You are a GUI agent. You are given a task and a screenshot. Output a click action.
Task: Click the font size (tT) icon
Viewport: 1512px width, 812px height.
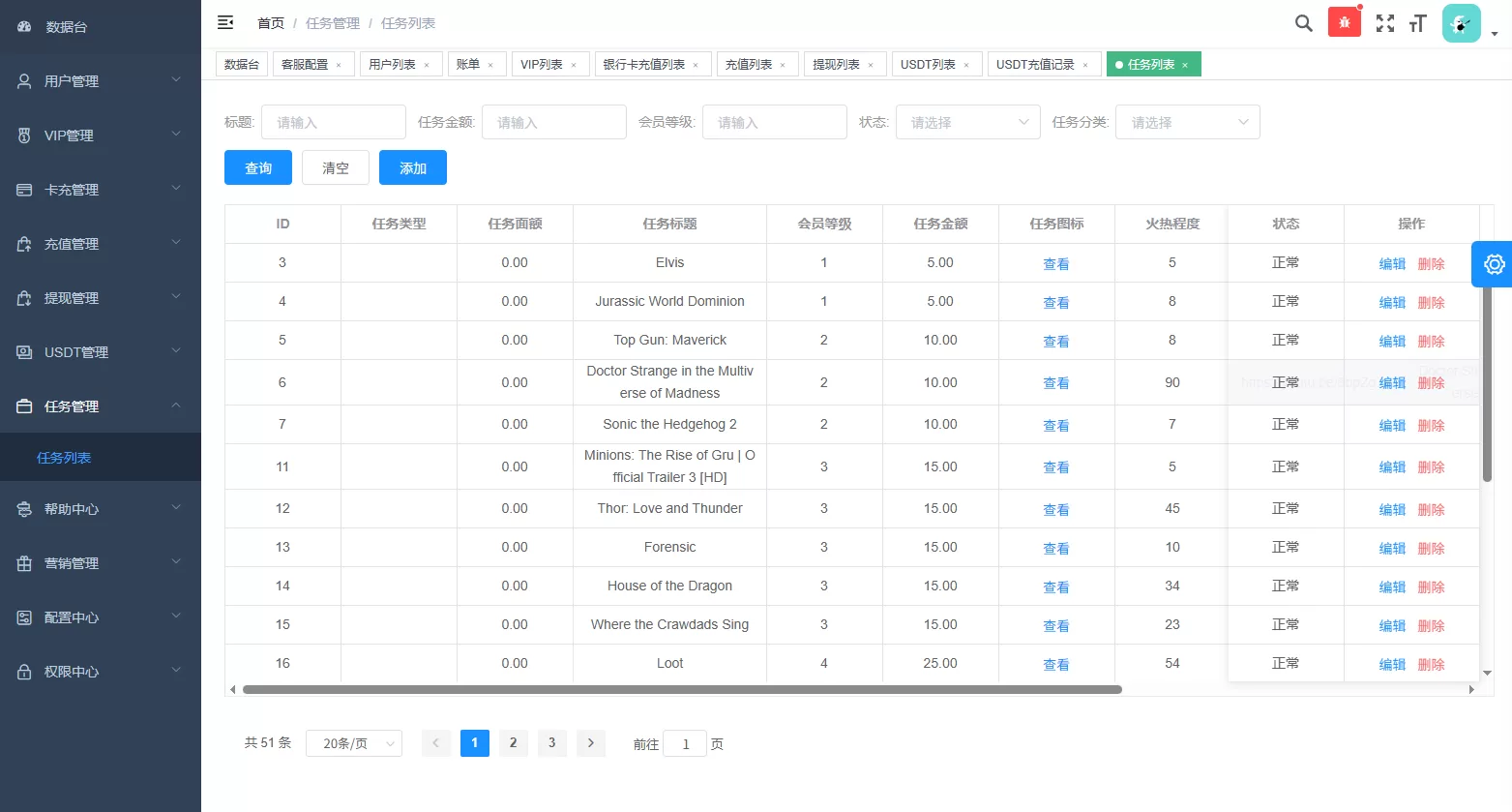[1417, 22]
